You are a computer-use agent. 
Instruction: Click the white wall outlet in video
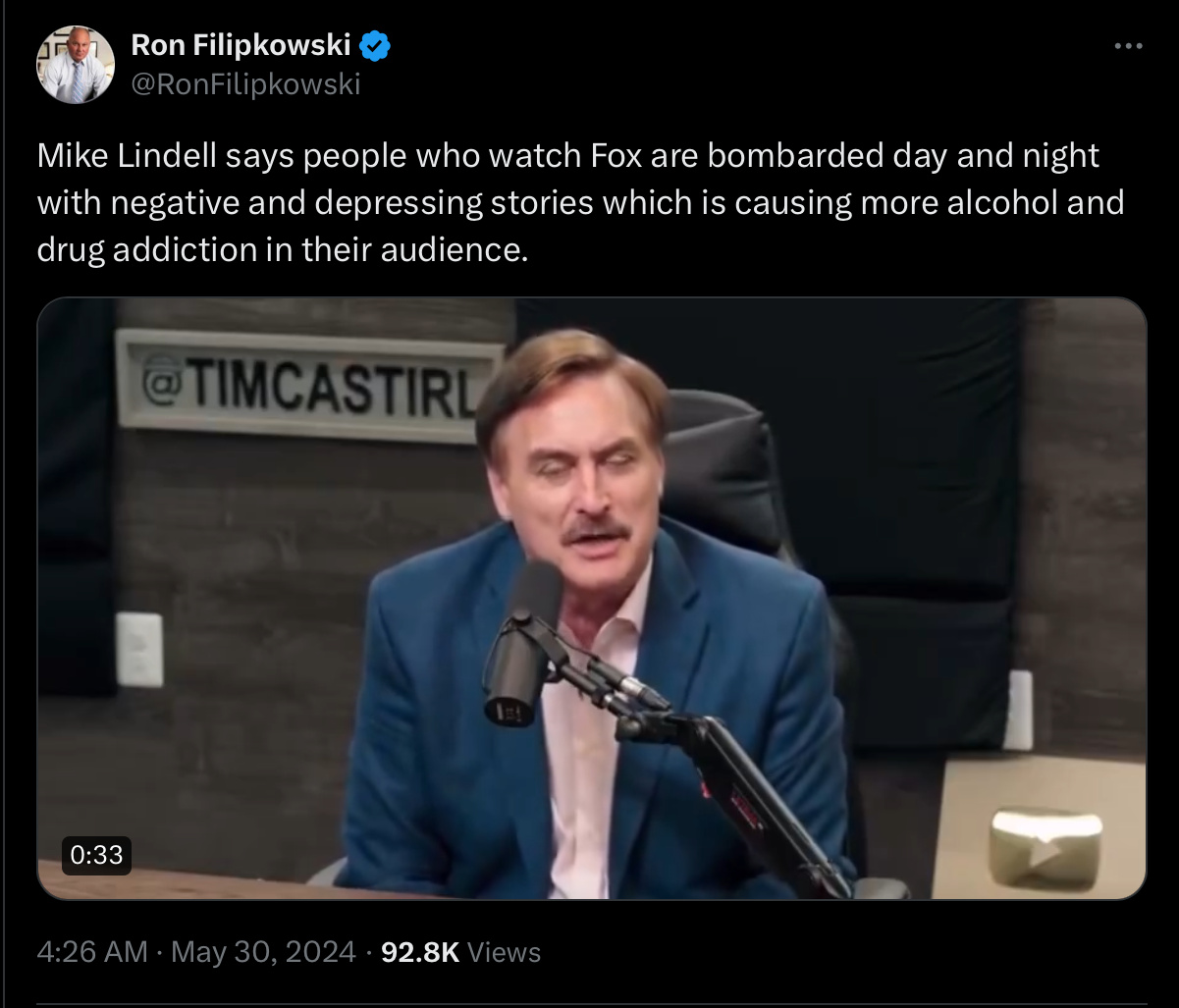(139, 650)
